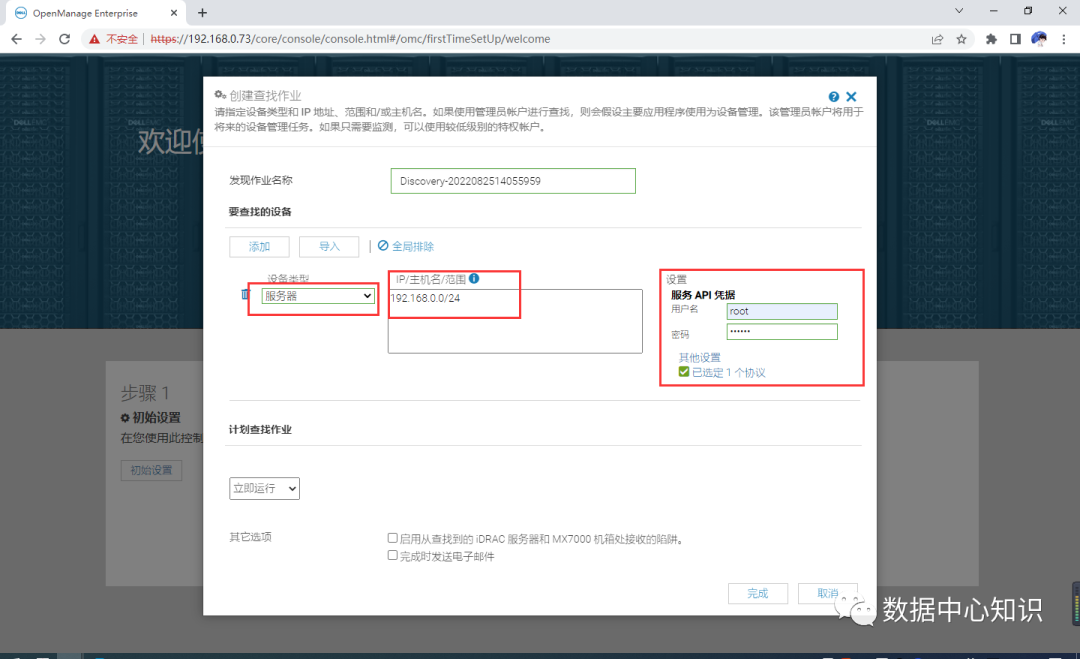Viewport: 1080px width, 659px height.
Task: Click the browser forward arrow
Action: 41,39
